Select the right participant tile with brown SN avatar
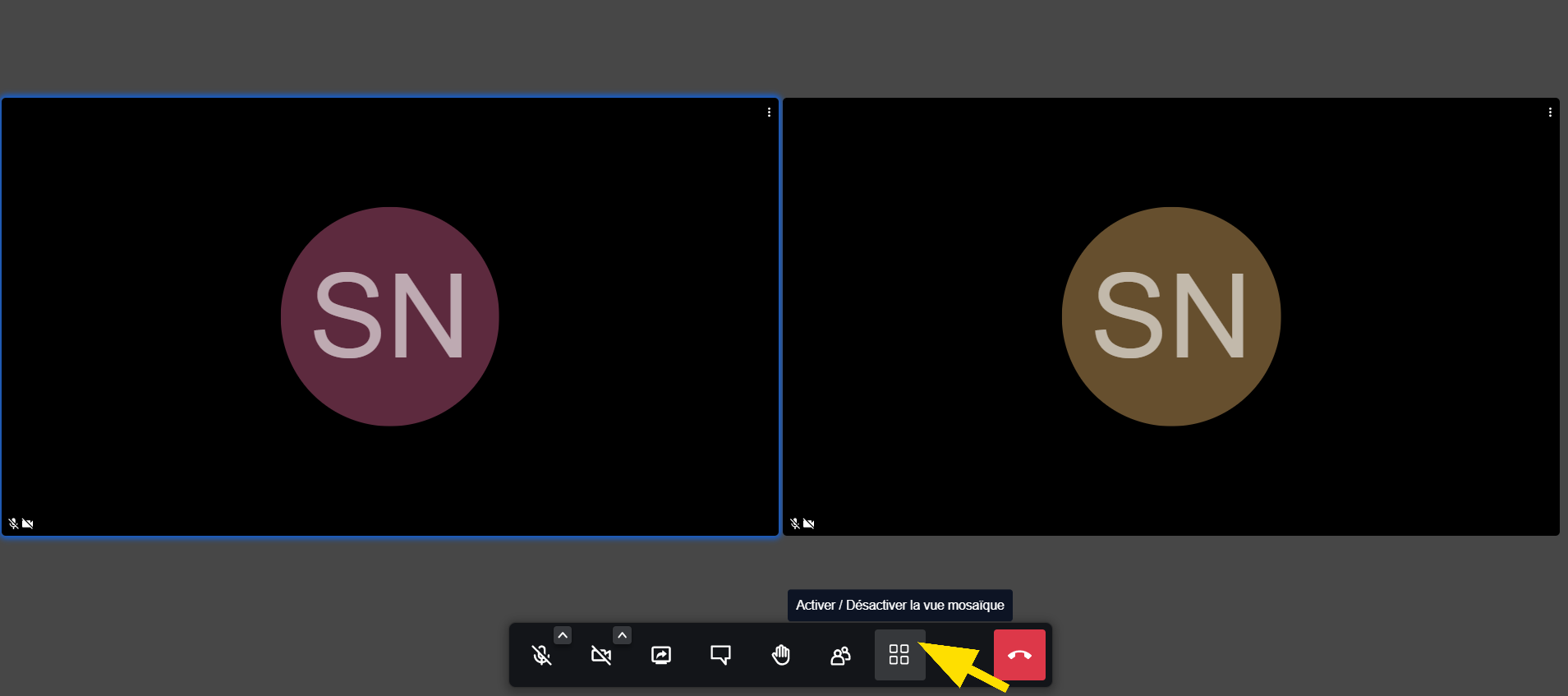The height and width of the screenshot is (696, 1568). point(1171,317)
